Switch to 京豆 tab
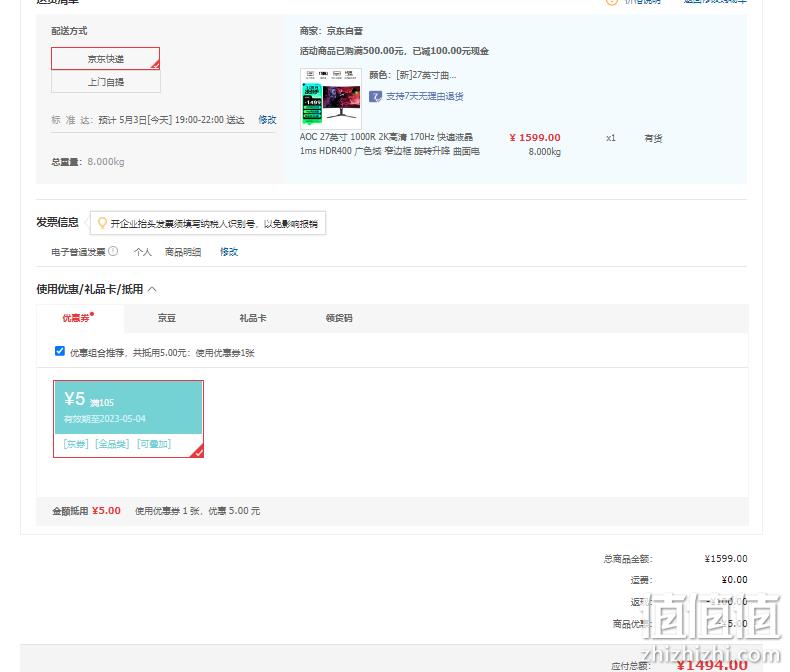 click(x=166, y=318)
